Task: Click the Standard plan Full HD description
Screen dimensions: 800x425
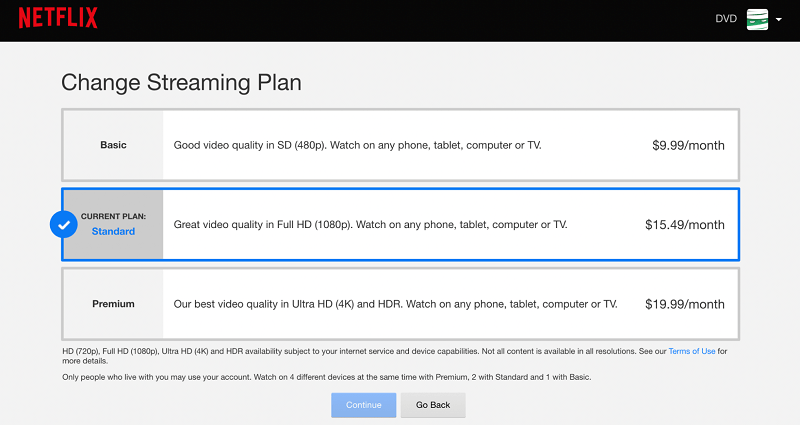Action: [x=370, y=225]
